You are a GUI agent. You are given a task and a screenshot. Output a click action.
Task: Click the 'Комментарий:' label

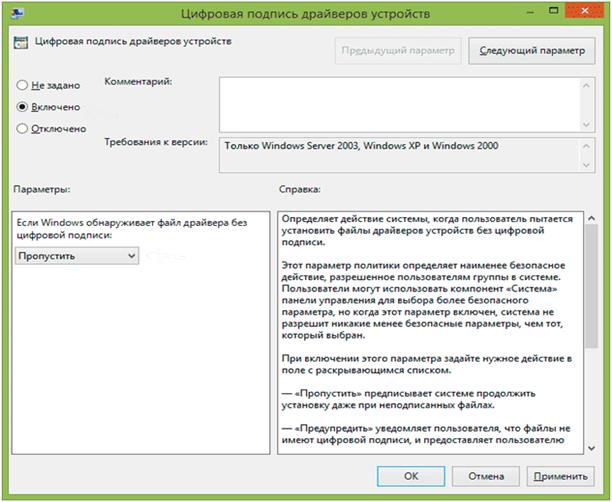pyautogui.click(x=138, y=82)
